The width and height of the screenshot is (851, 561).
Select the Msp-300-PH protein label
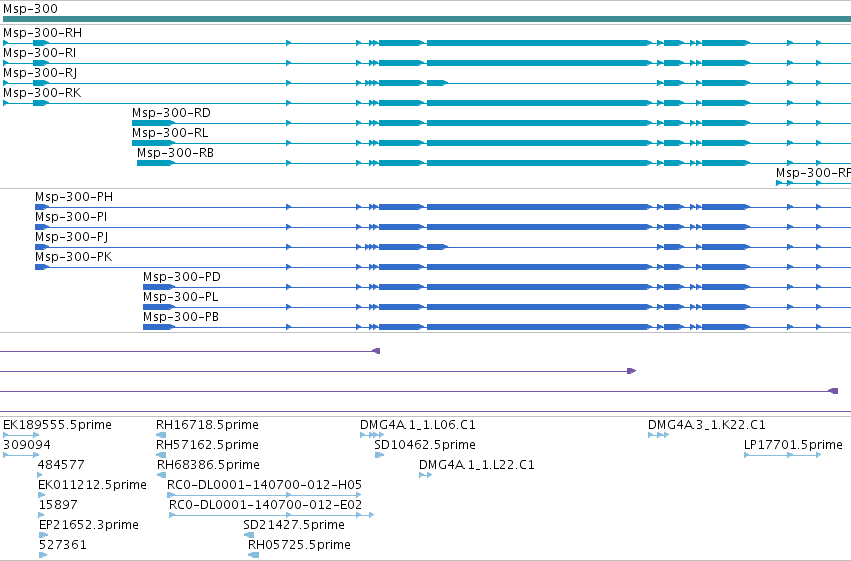74,197
